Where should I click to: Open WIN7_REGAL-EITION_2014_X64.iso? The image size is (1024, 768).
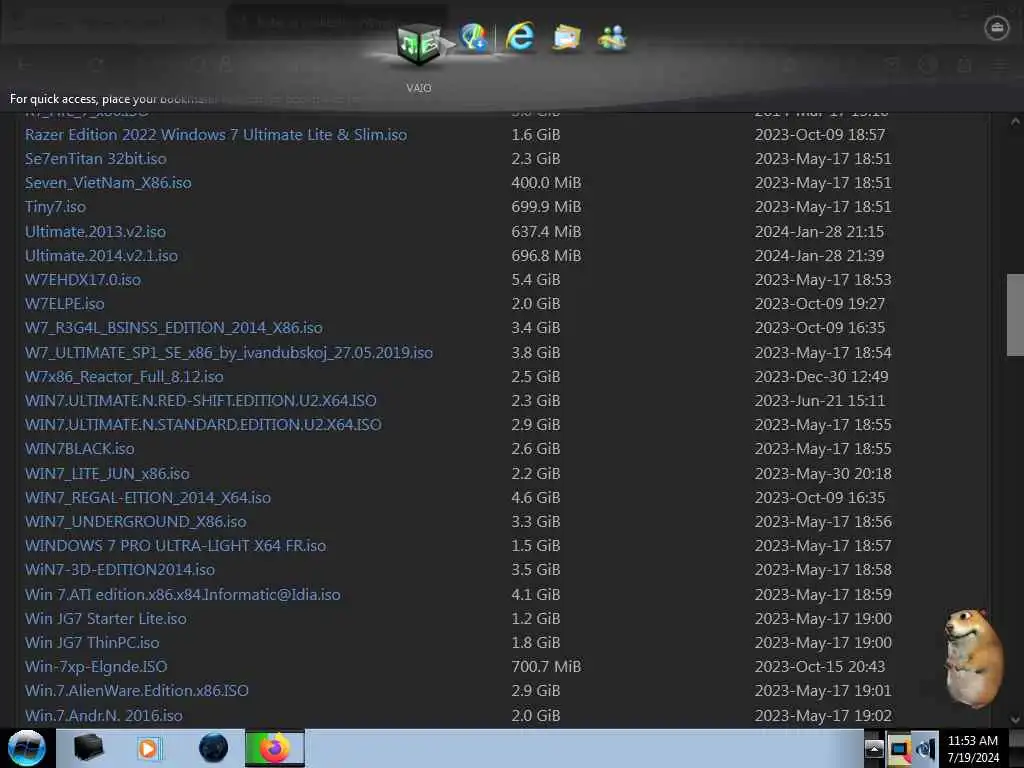tap(148, 498)
